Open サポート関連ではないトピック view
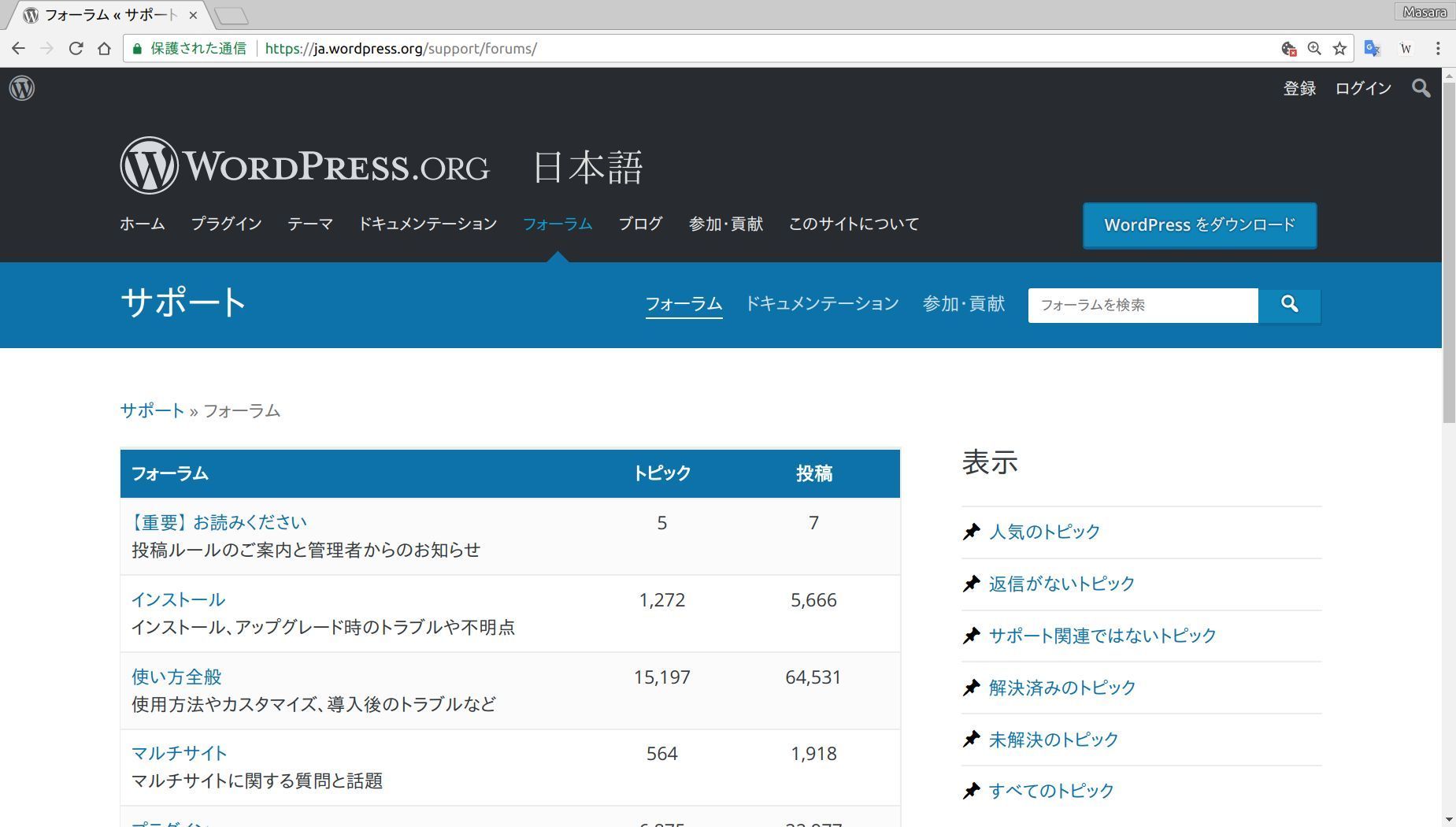This screenshot has height=827, width=1456. point(1102,636)
